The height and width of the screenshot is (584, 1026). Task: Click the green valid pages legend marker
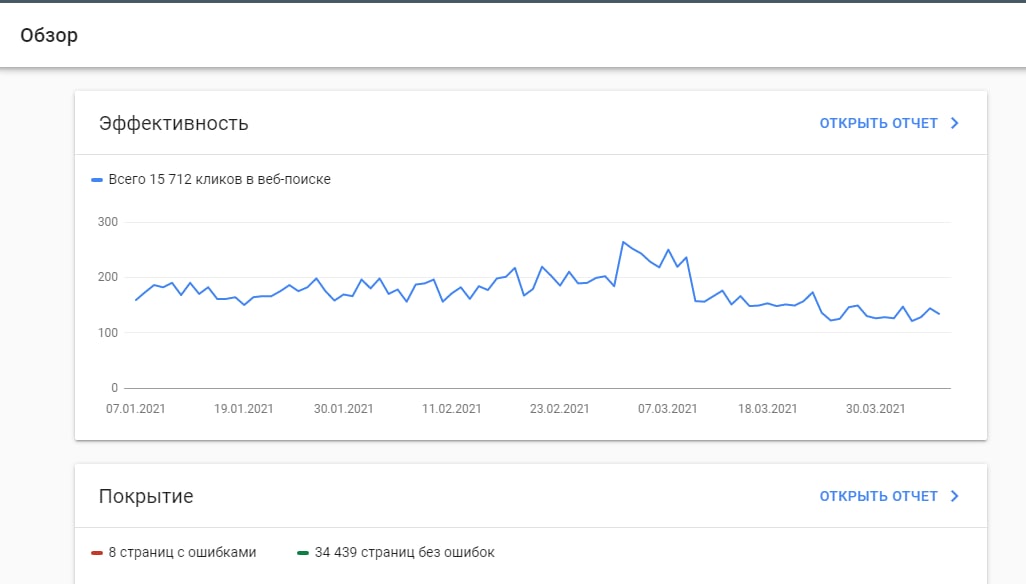(x=303, y=553)
